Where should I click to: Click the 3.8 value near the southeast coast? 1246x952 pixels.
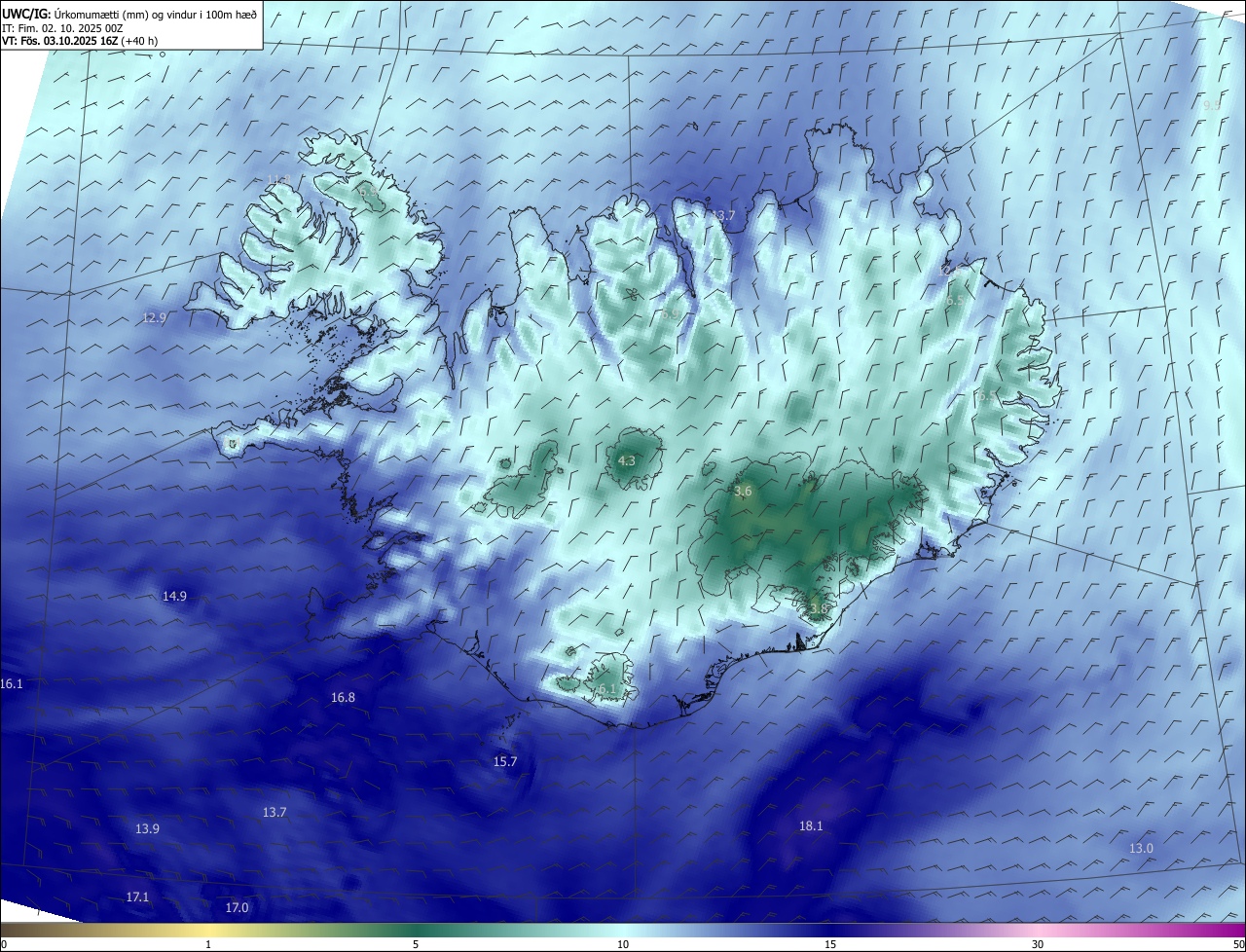pyautogui.click(x=819, y=608)
